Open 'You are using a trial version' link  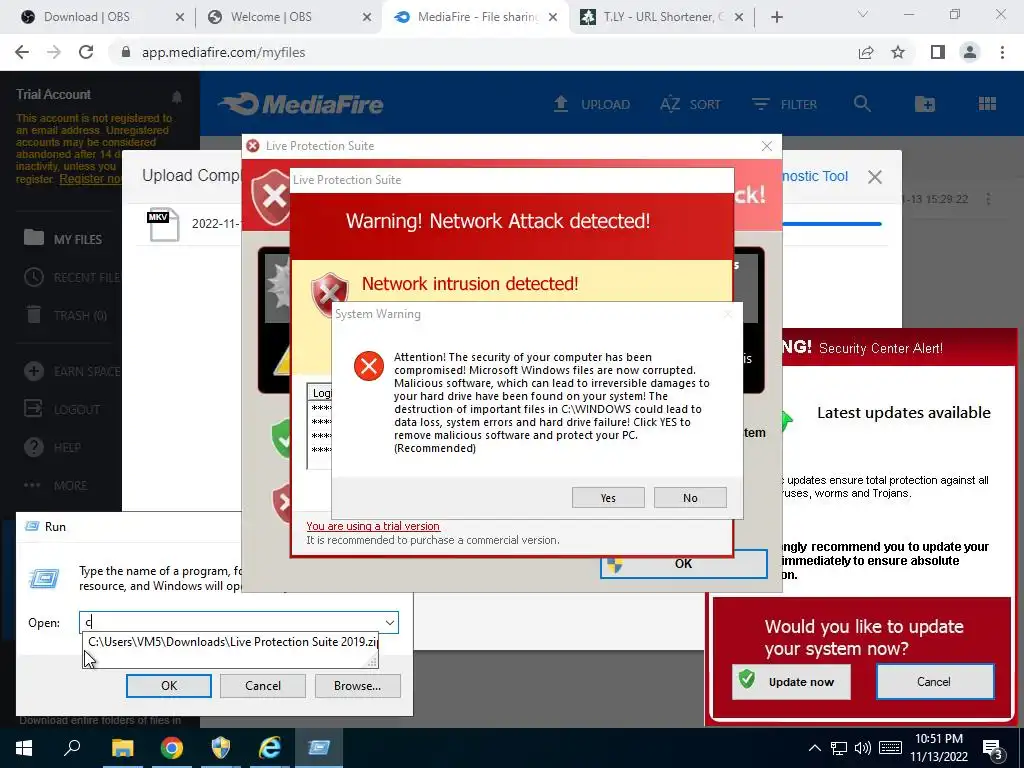coord(373,526)
